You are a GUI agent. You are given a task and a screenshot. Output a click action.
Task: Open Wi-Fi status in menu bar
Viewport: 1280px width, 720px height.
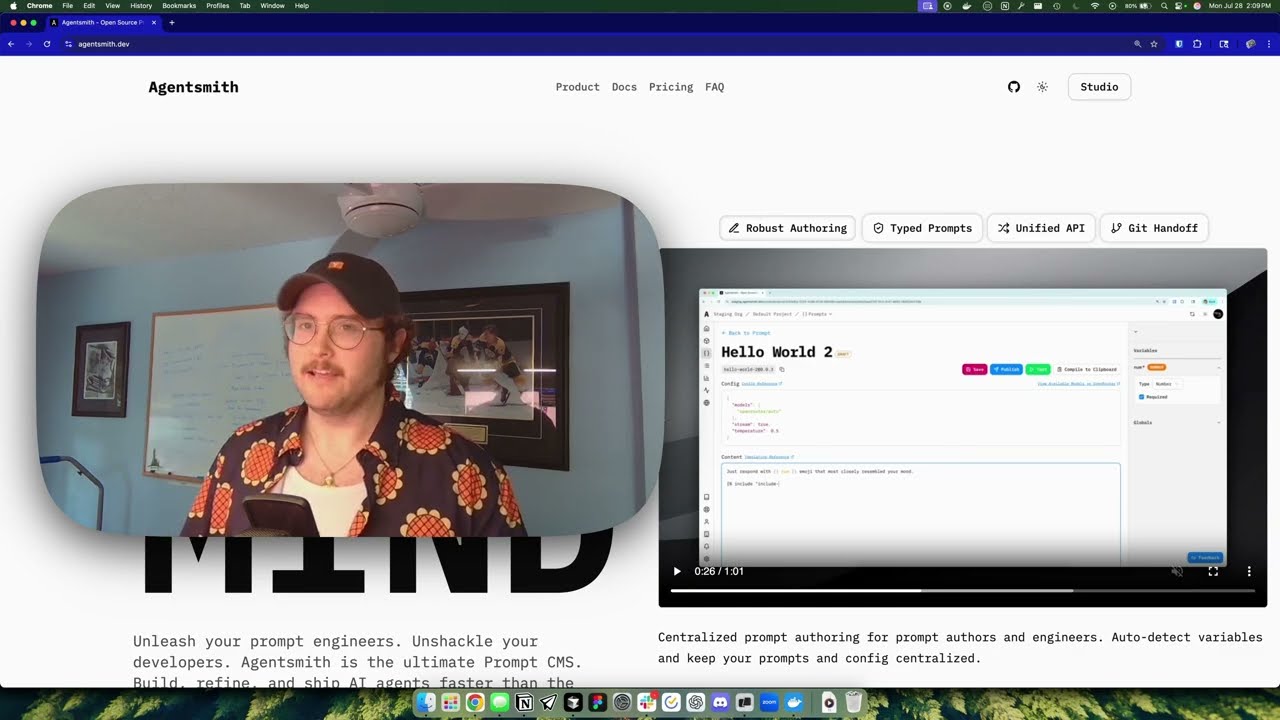tap(1095, 6)
